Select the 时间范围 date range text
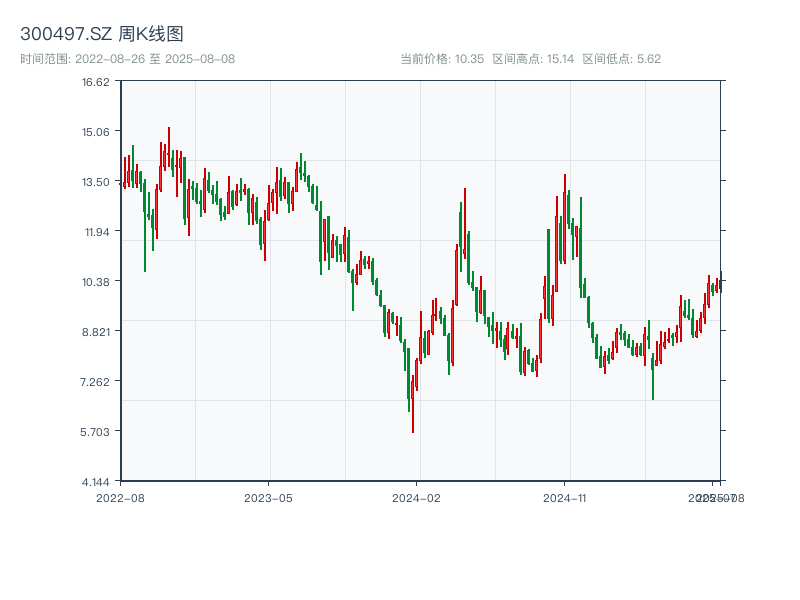Viewport: 800px width, 600px height. tap(127, 59)
